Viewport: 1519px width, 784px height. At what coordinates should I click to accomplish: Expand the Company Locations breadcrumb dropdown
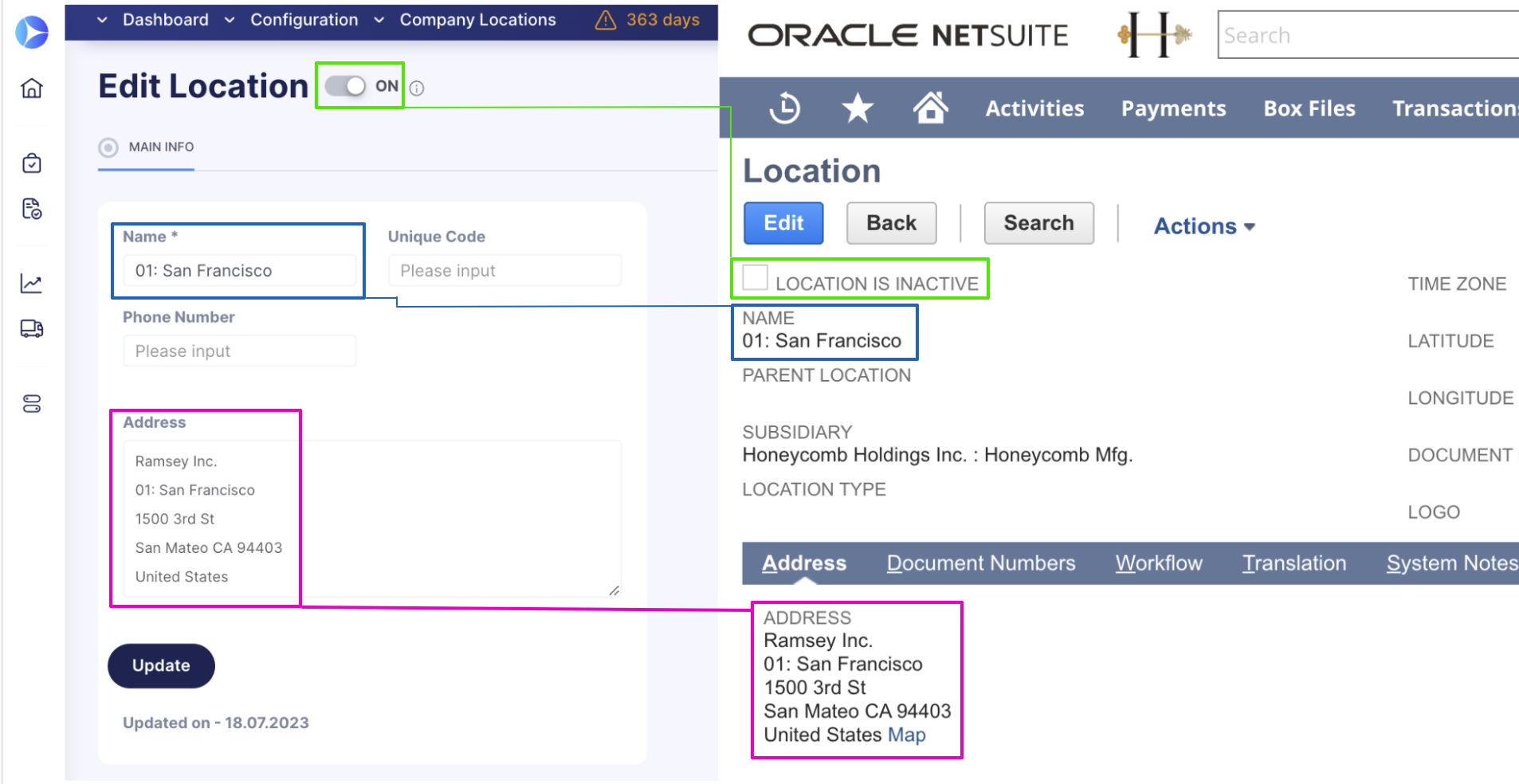pos(379,20)
